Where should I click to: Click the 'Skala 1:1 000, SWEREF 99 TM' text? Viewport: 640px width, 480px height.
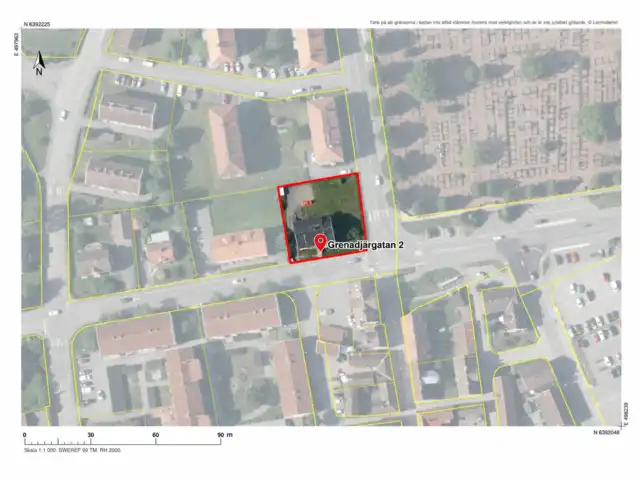pos(62,450)
